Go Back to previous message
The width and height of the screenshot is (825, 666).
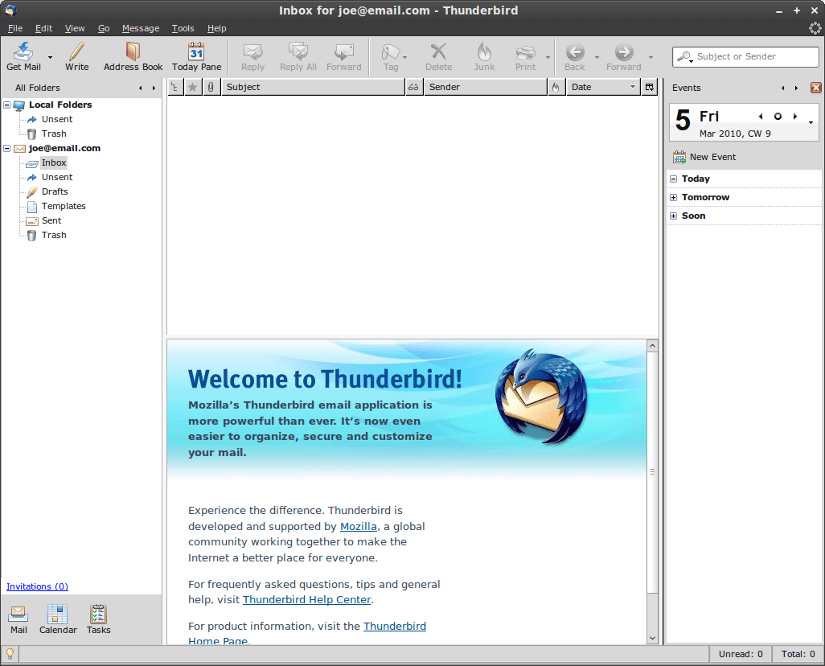pos(575,56)
